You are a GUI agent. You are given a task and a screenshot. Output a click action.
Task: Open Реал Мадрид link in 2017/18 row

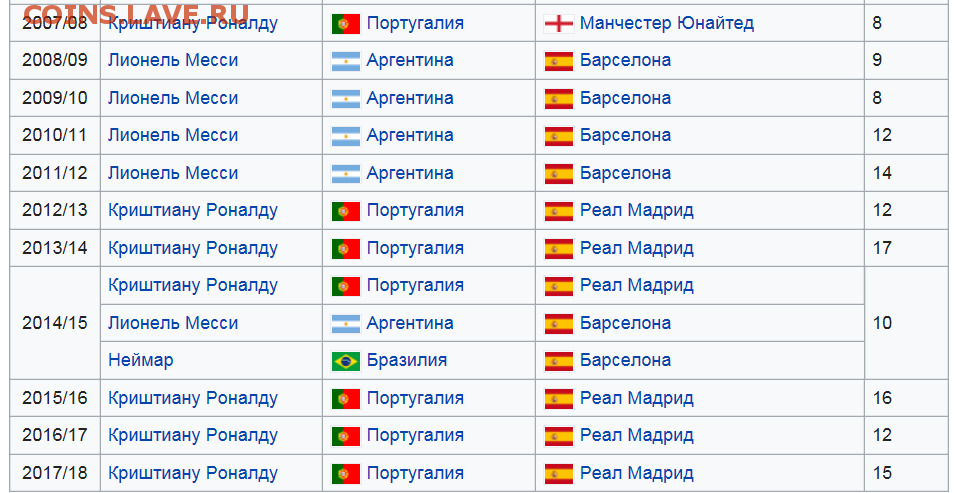pos(636,473)
